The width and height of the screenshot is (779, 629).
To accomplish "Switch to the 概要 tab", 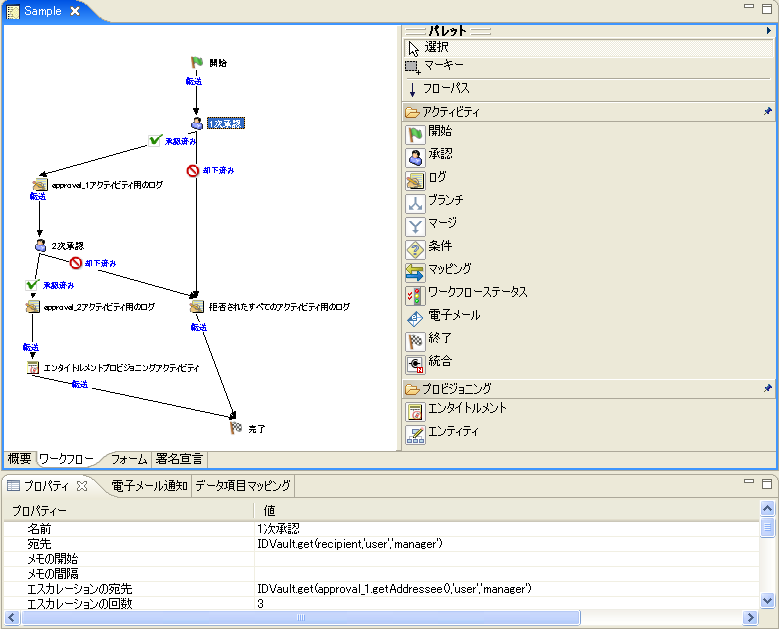I will [19, 459].
